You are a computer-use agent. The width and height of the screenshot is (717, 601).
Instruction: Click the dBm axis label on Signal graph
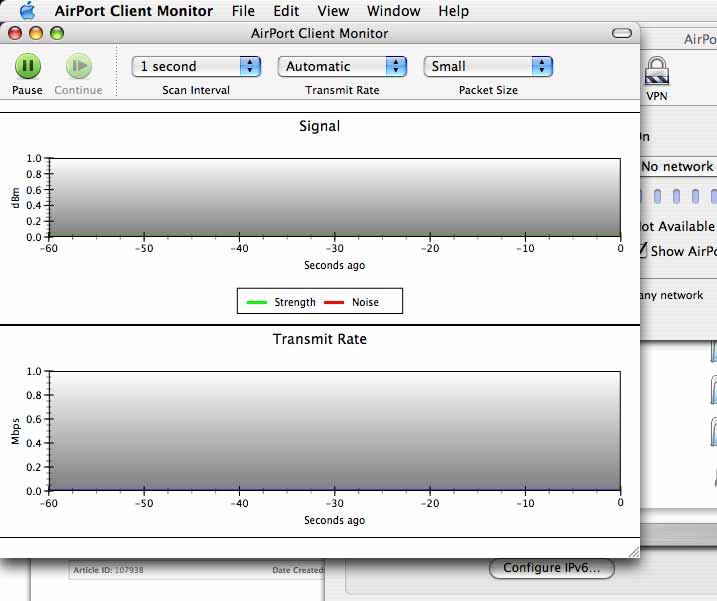tap(16, 198)
